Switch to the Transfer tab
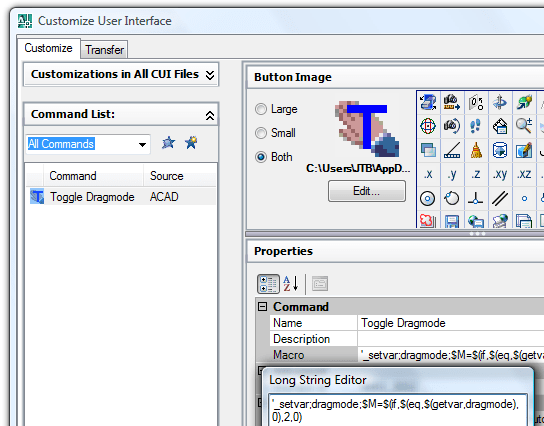 pyautogui.click(x=104, y=50)
